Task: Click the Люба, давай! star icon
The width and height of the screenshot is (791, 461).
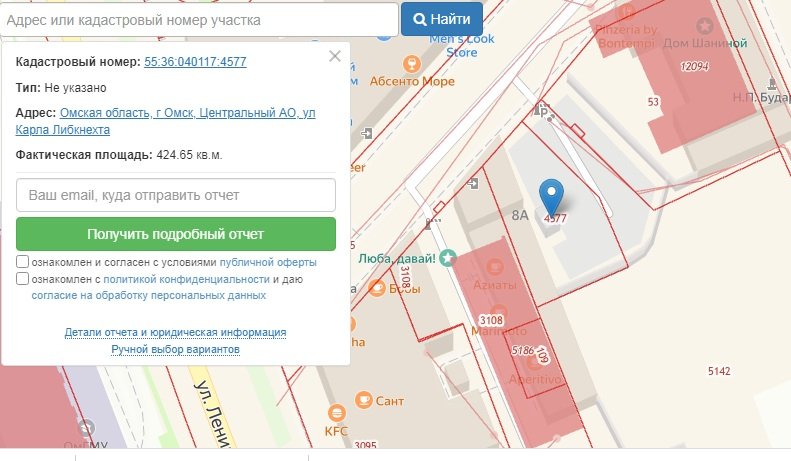Action: tap(447, 258)
